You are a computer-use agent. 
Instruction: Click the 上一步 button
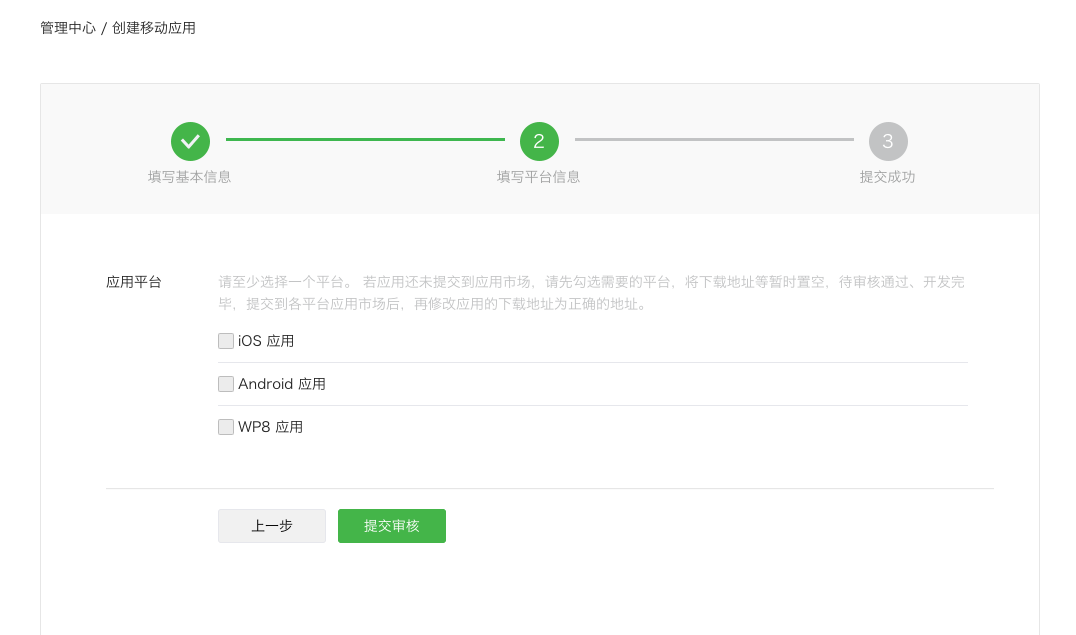click(271, 526)
